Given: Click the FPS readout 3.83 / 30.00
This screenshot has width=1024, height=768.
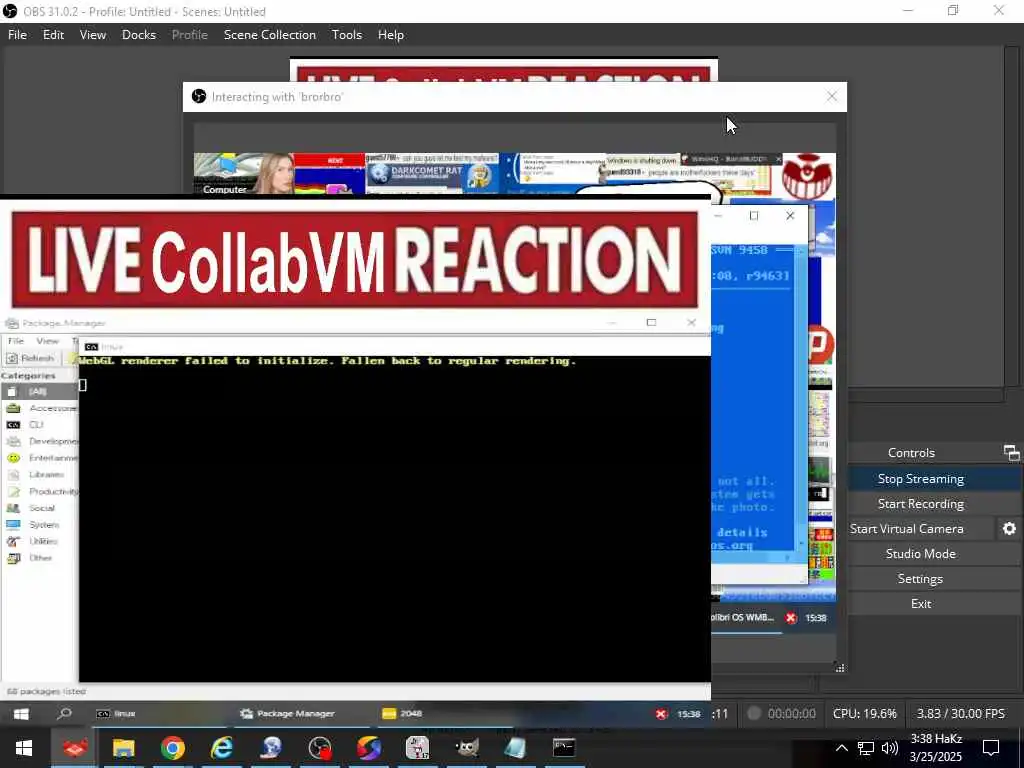Looking at the screenshot, I should 960,714.
